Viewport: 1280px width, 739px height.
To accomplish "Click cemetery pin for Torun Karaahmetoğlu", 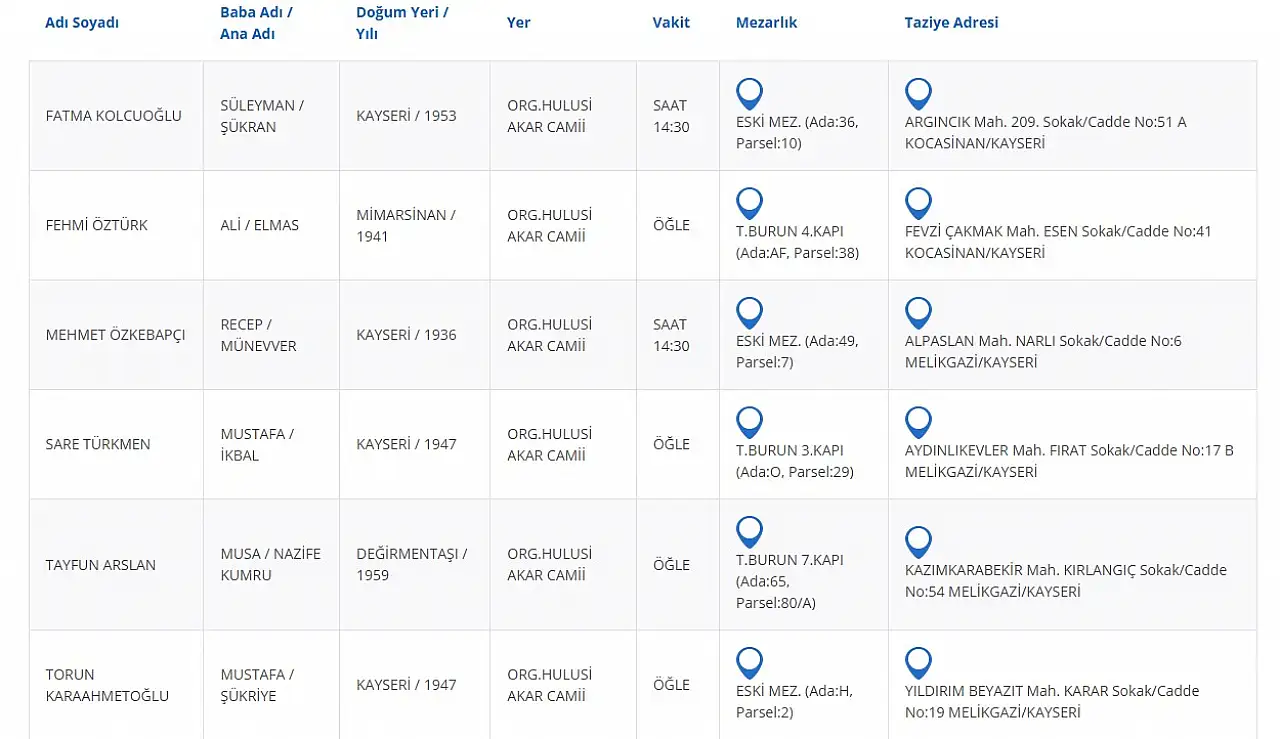I will coord(749,662).
